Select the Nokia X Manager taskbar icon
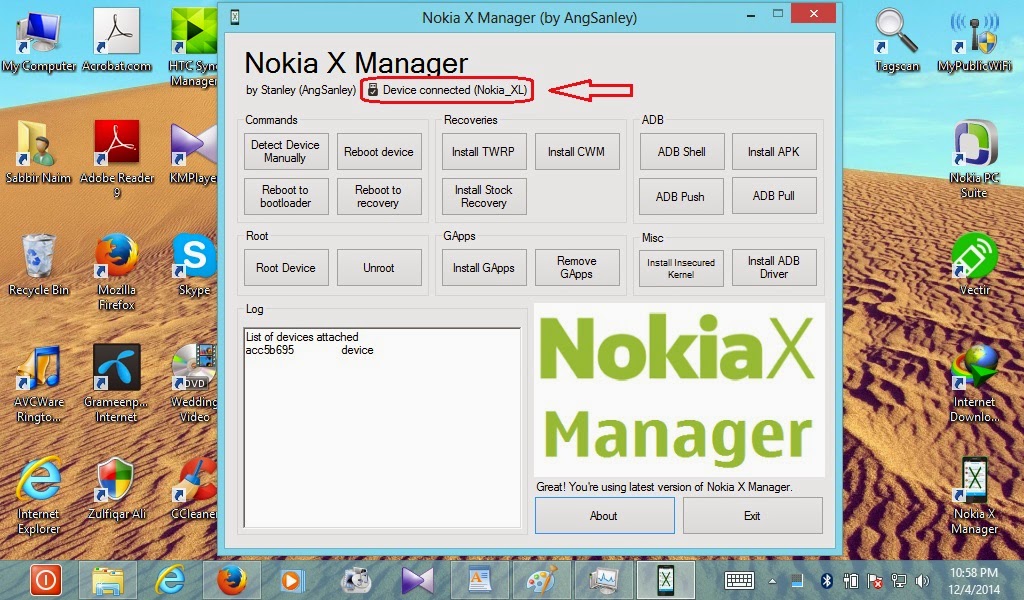This screenshot has width=1024, height=600. point(665,580)
